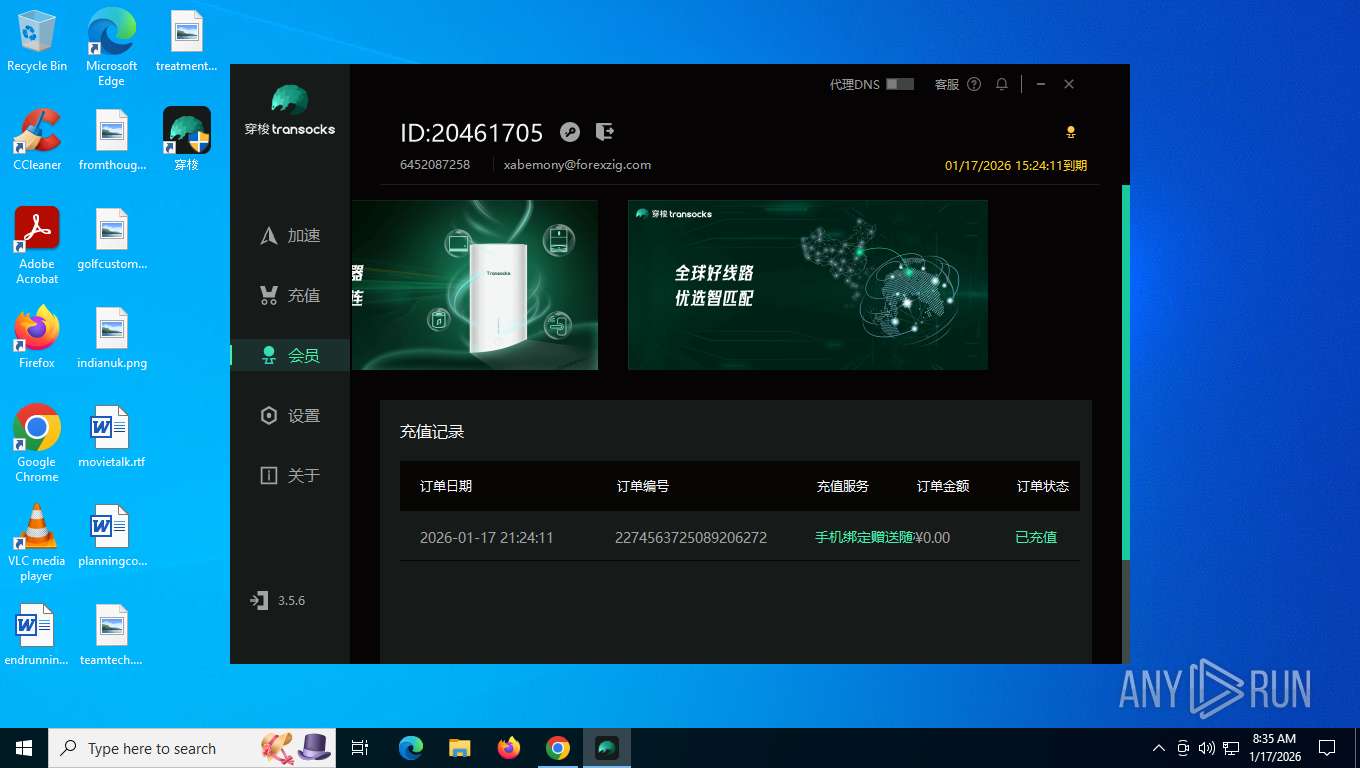Open VLC media player desktop shortcut
Image resolution: width=1360 pixels, height=768 pixels.
(x=37, y=543)
